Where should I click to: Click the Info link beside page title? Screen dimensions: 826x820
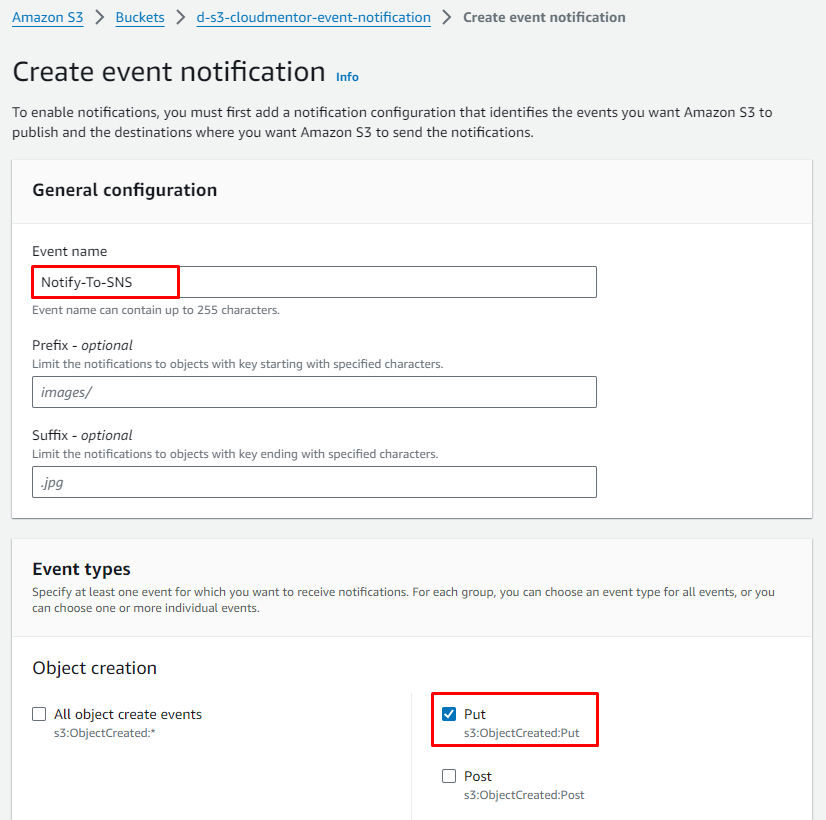pos(347,77)
